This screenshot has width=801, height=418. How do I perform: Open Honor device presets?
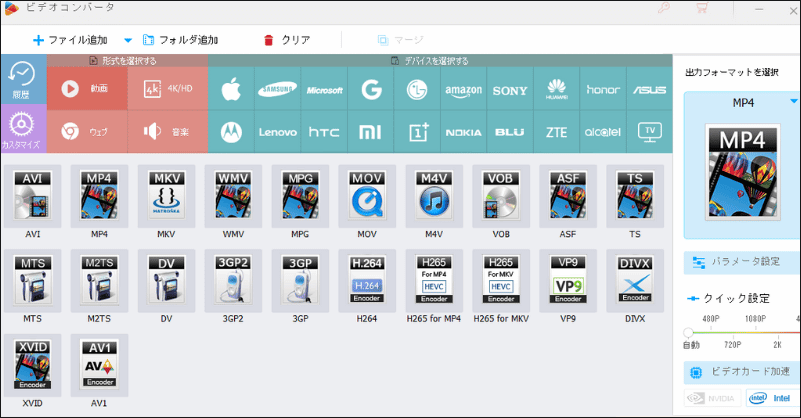coord(603,89)
